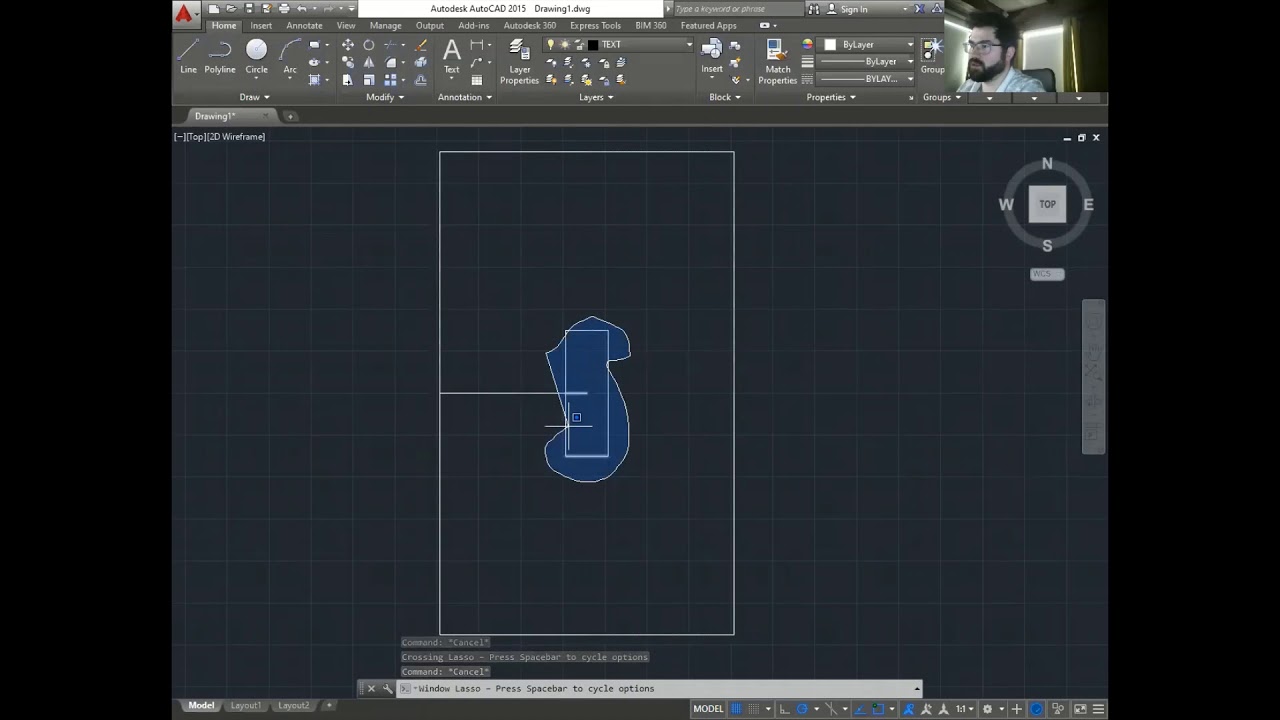Click the WCS button under ViewCube
1280x720 pixels.
(1047, 274)
